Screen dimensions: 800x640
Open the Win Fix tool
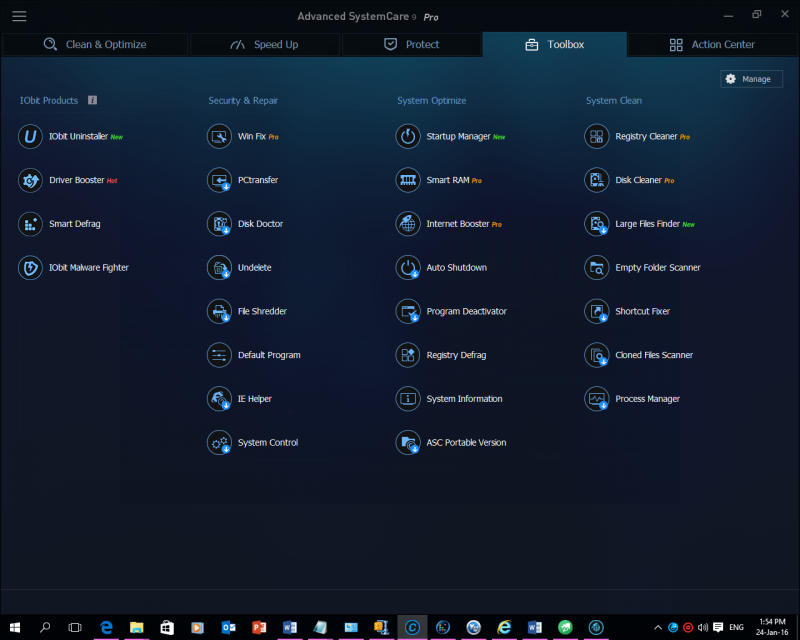click(243, 137)
